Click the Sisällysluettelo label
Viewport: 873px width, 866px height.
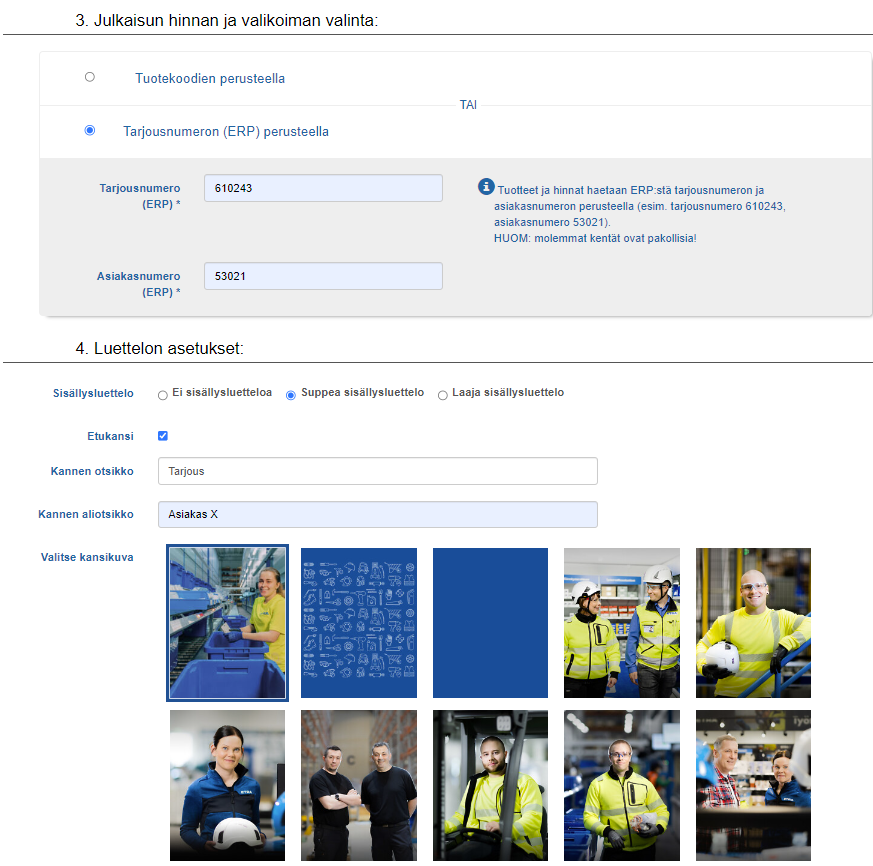click(93, 393)
